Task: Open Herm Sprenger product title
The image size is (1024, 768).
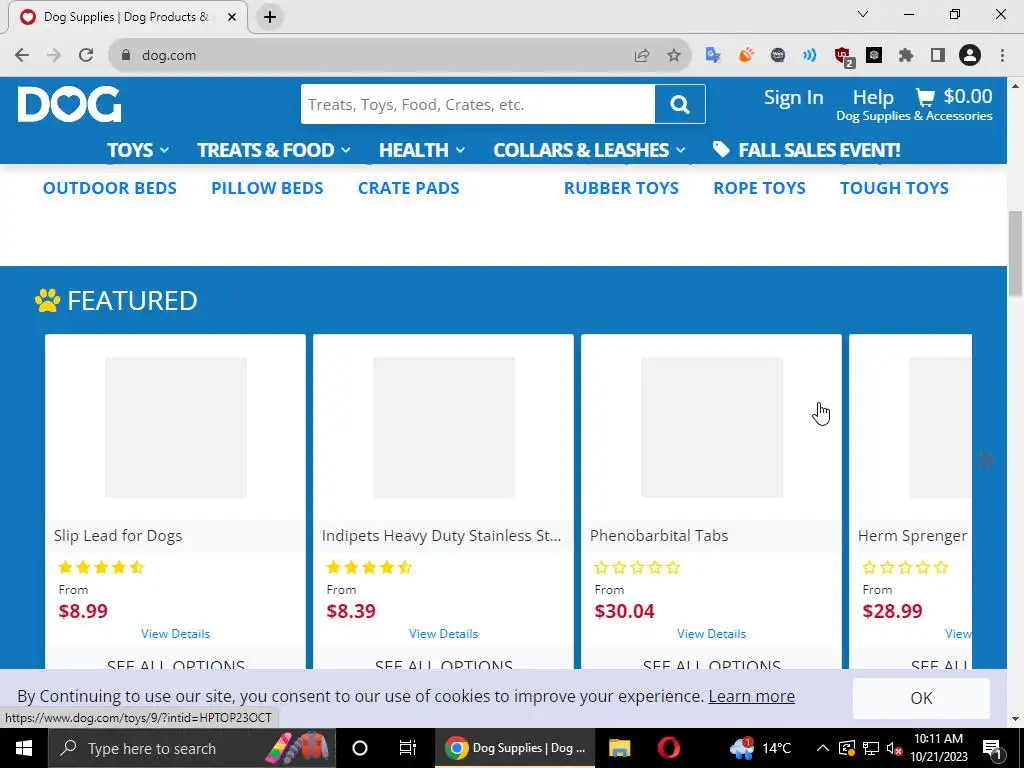Action: coord(912,536)
